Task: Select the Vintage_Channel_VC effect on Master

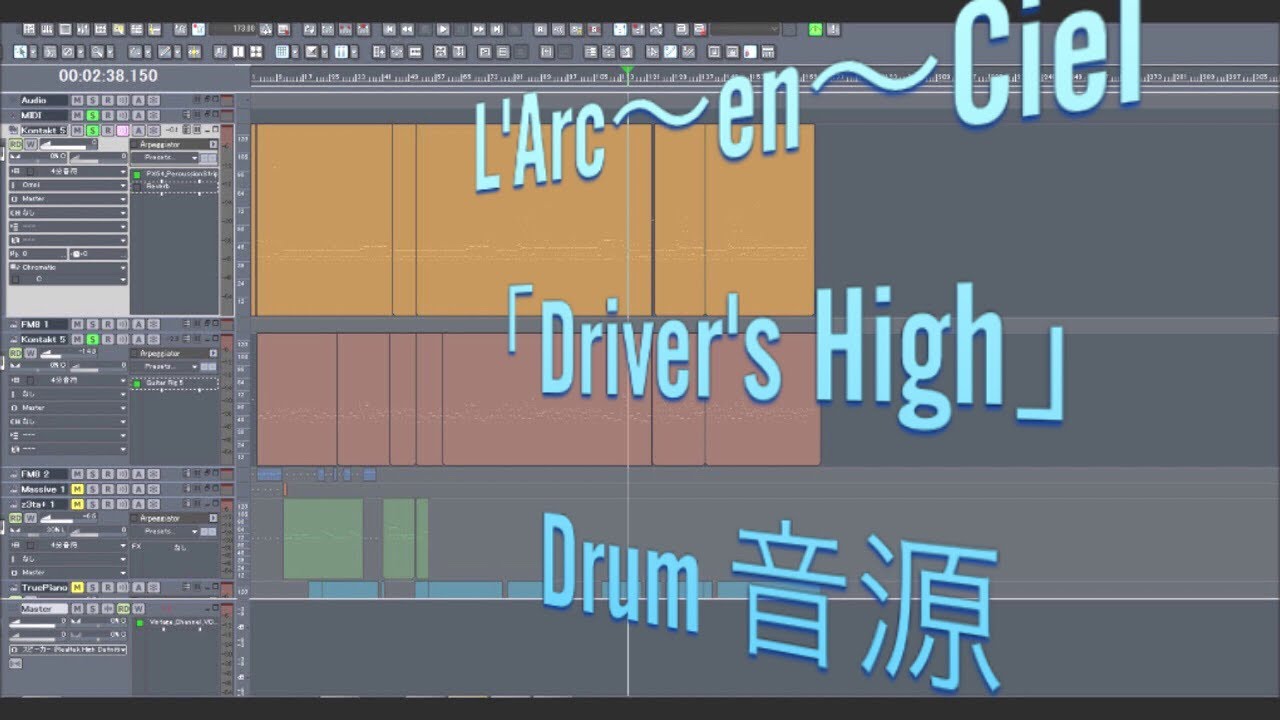Action: [182, 622]
